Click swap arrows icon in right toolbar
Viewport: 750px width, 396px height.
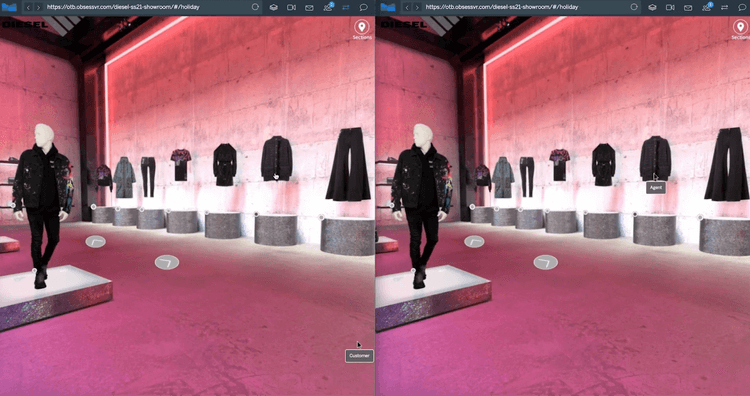click(725, 7)
